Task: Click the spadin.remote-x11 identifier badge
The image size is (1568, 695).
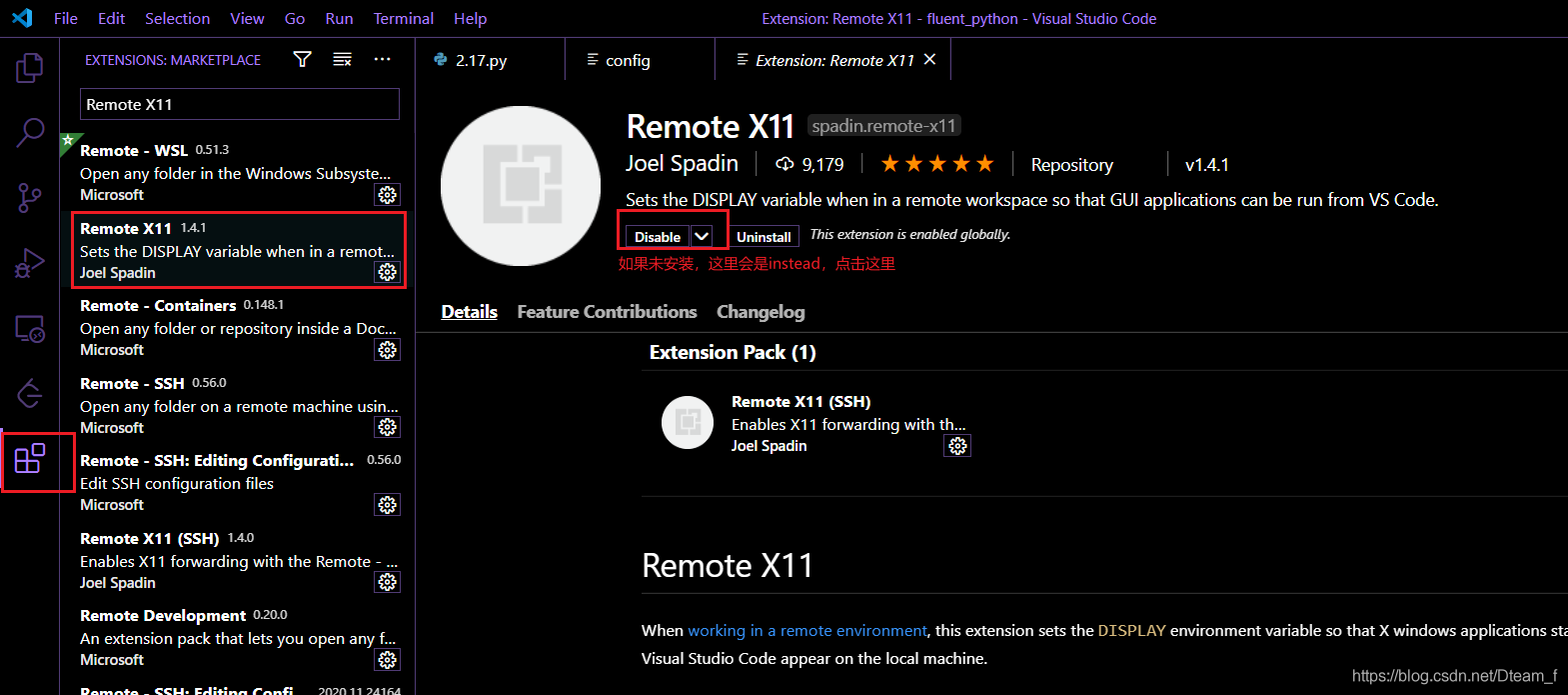Action: [x=883, y=126]
